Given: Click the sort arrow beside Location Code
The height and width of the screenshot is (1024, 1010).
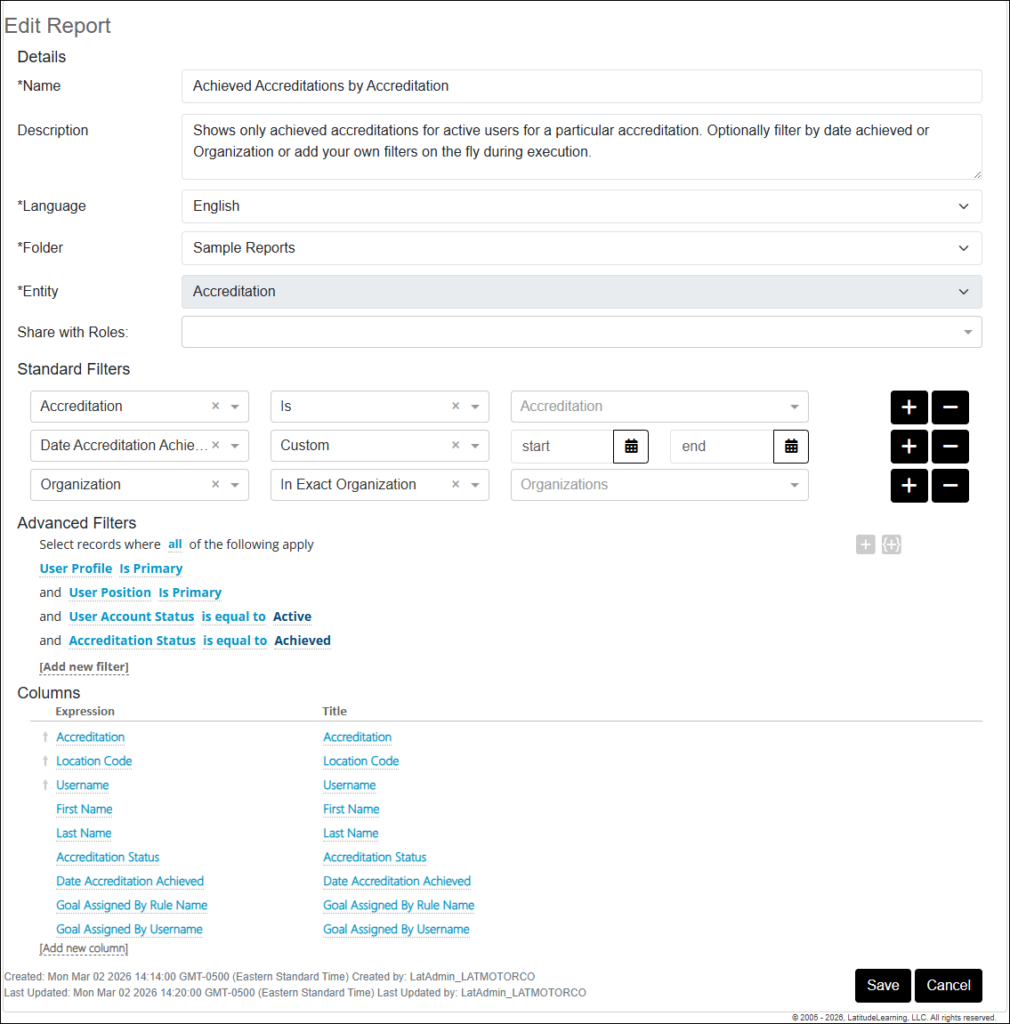Looking at the screenshot, I should [45, 761].
